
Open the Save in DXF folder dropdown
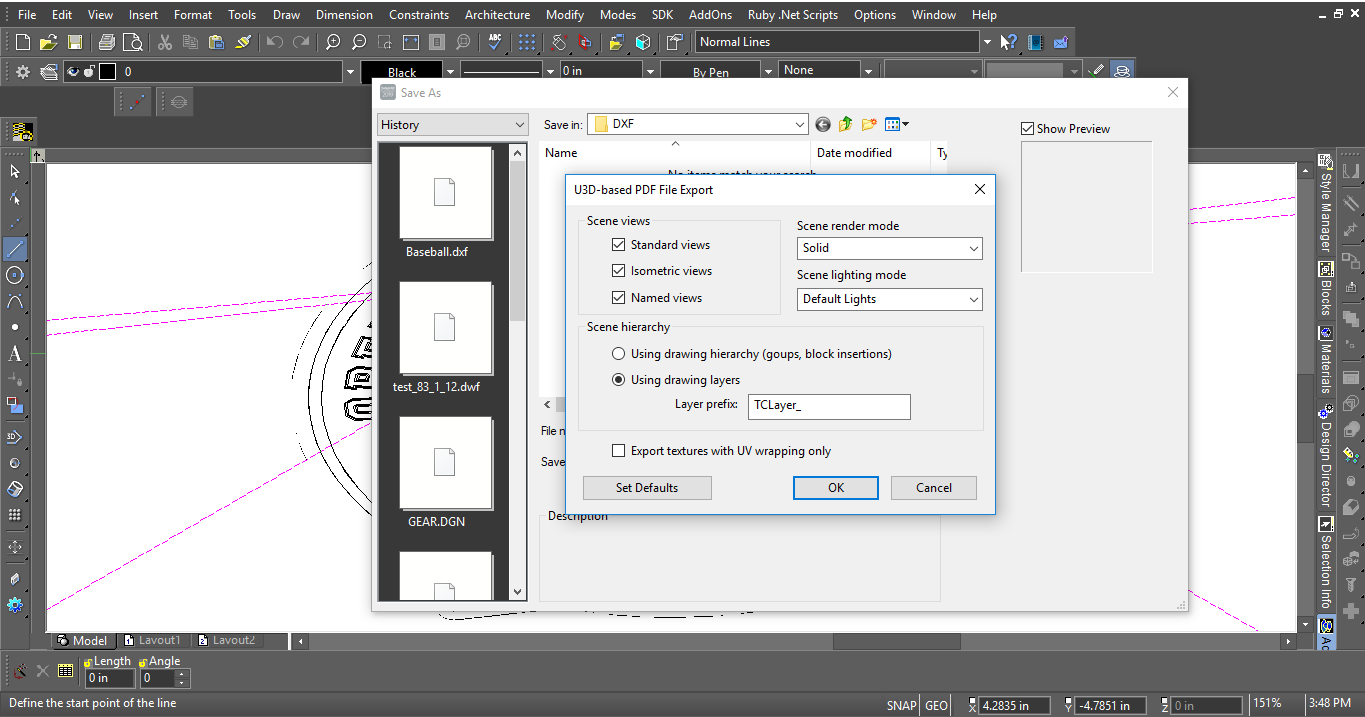[x=697, y=124]
